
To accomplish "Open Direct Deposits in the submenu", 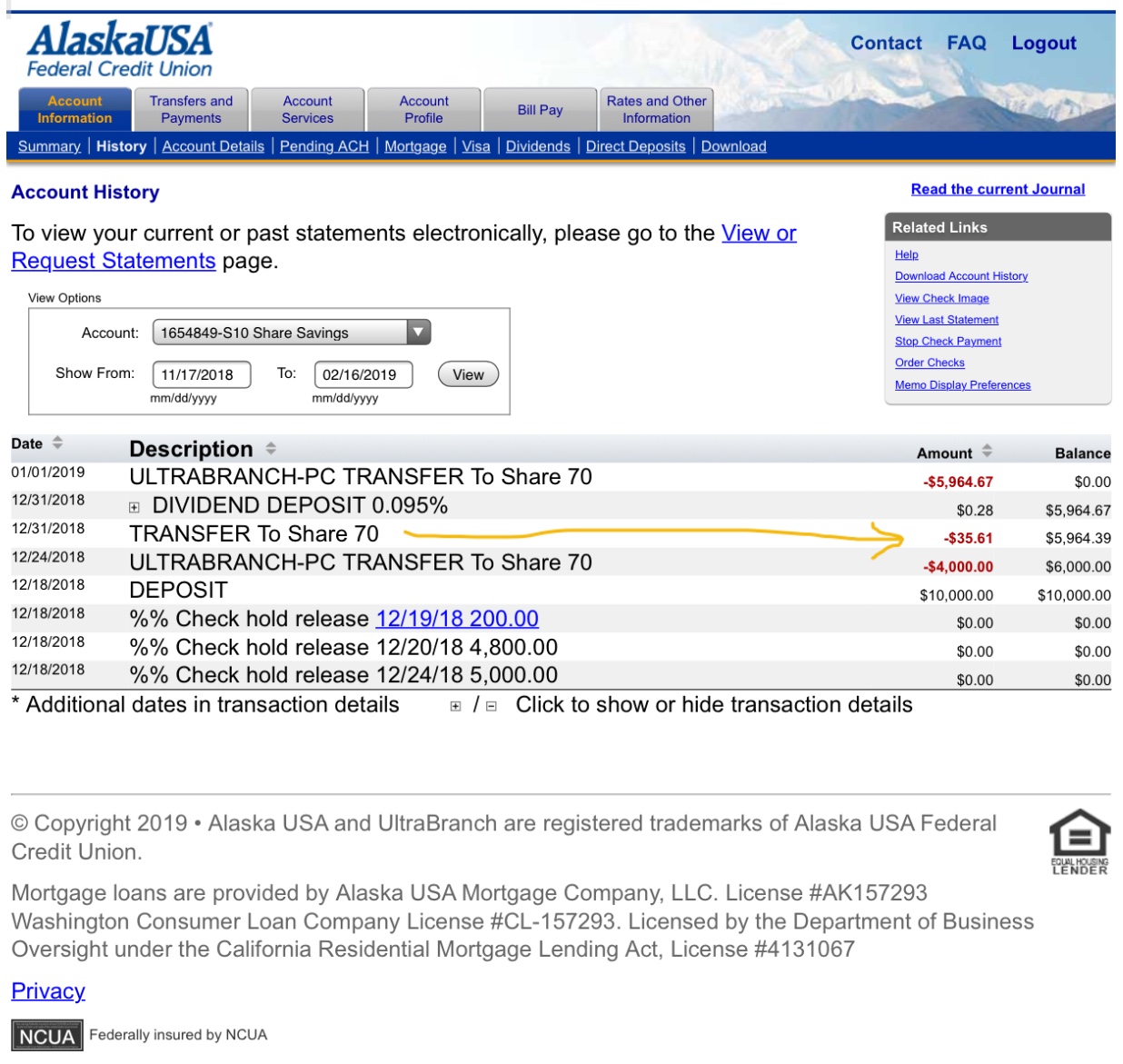I will 636,146.
